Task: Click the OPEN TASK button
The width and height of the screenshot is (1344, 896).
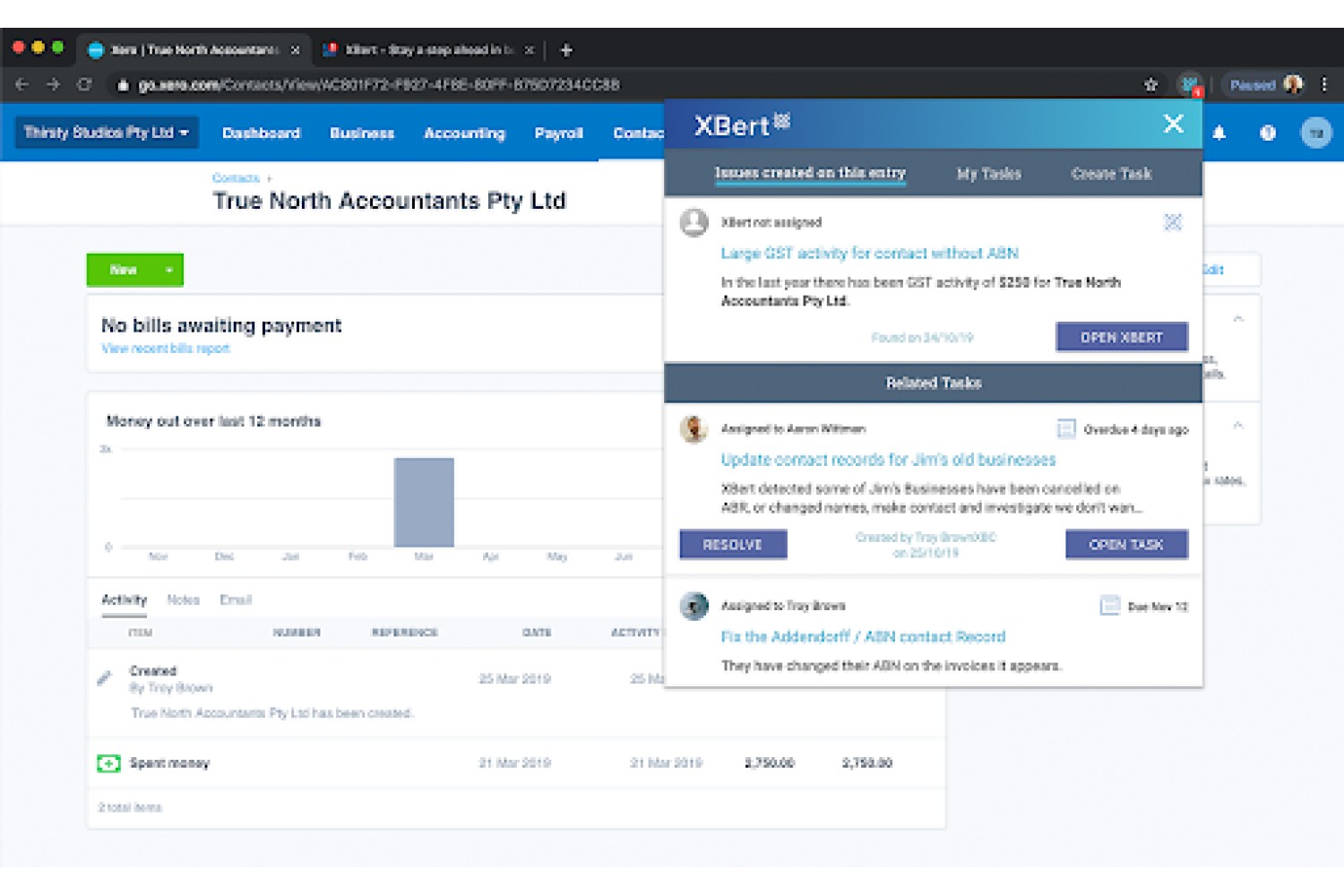Action: tap(1126, 545)
